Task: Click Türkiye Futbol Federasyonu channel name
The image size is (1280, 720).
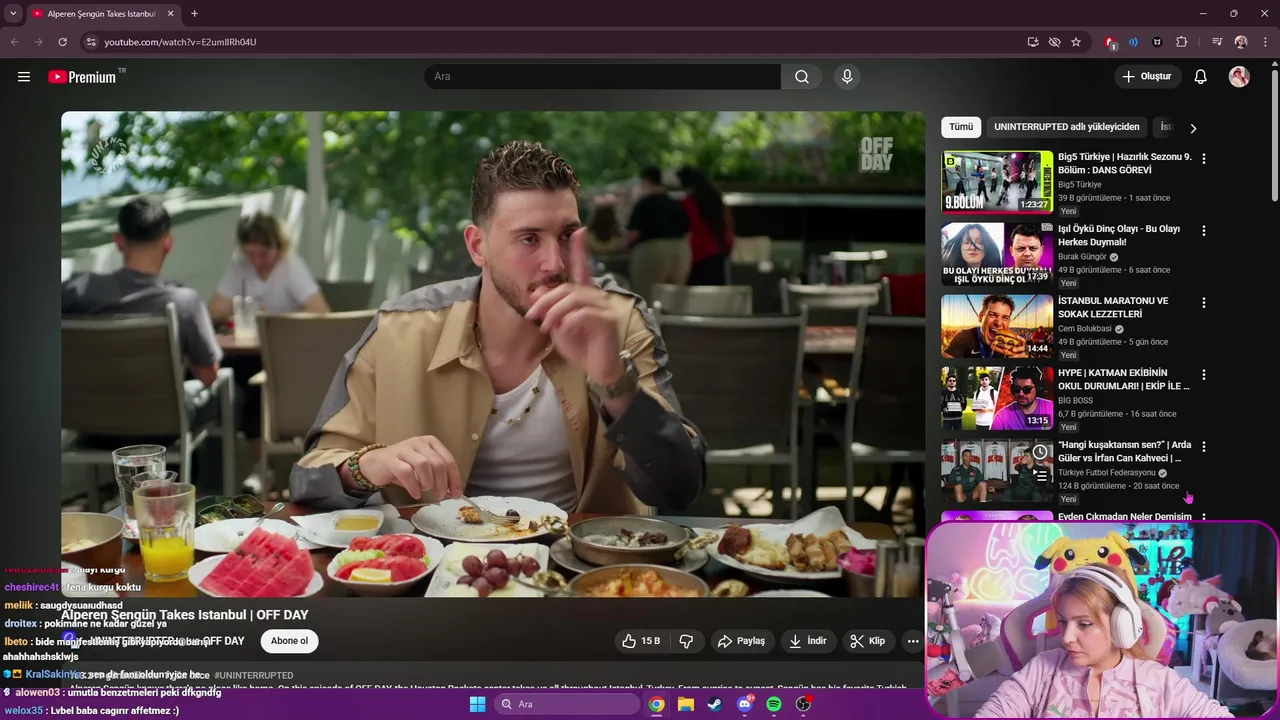Action: click(1106, 473)
